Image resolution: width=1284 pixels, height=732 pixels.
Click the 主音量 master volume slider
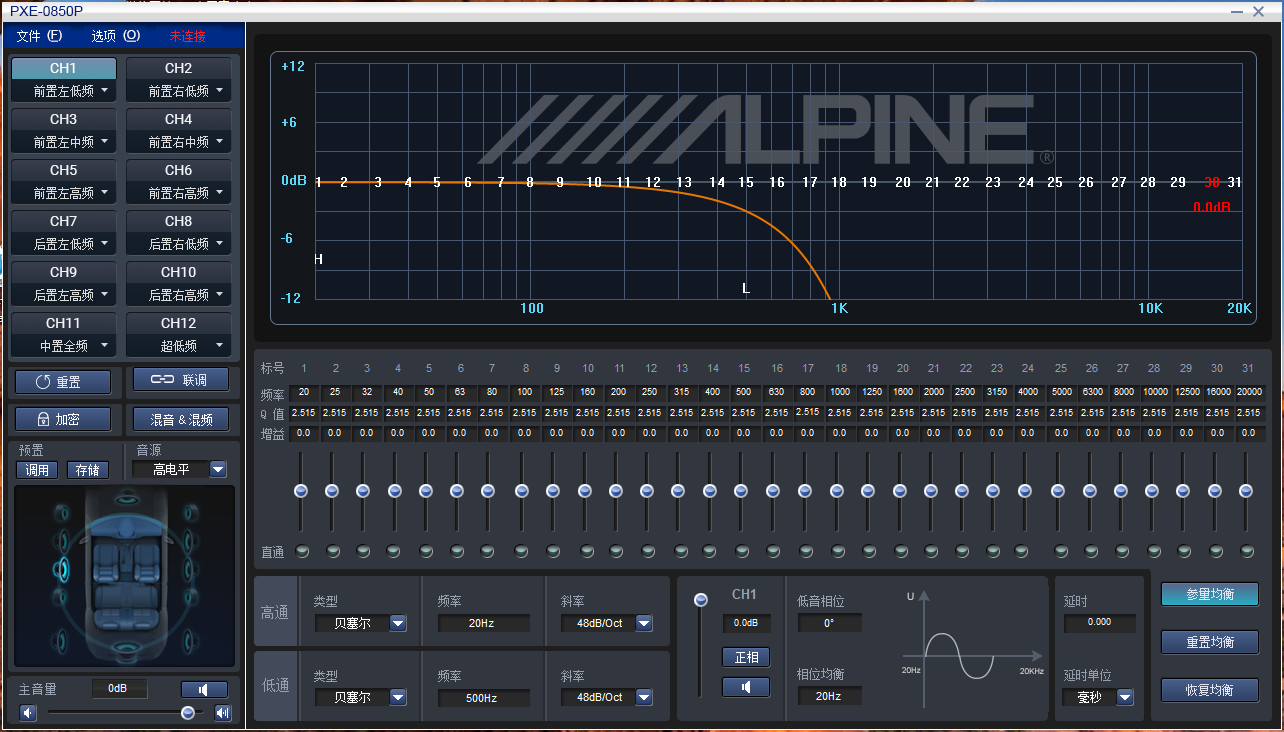point(125,713)
